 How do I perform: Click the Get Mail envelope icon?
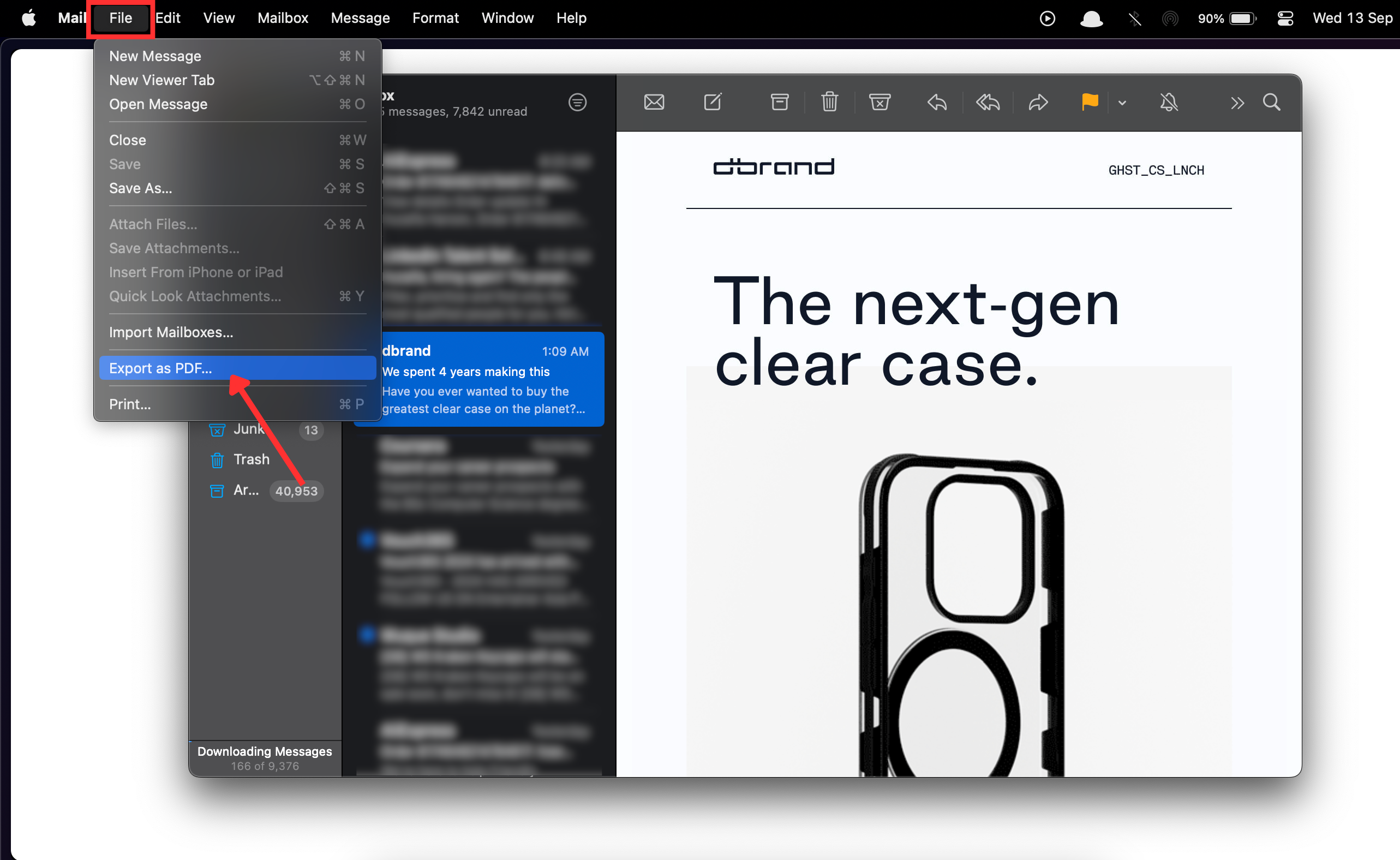(654, 103)
